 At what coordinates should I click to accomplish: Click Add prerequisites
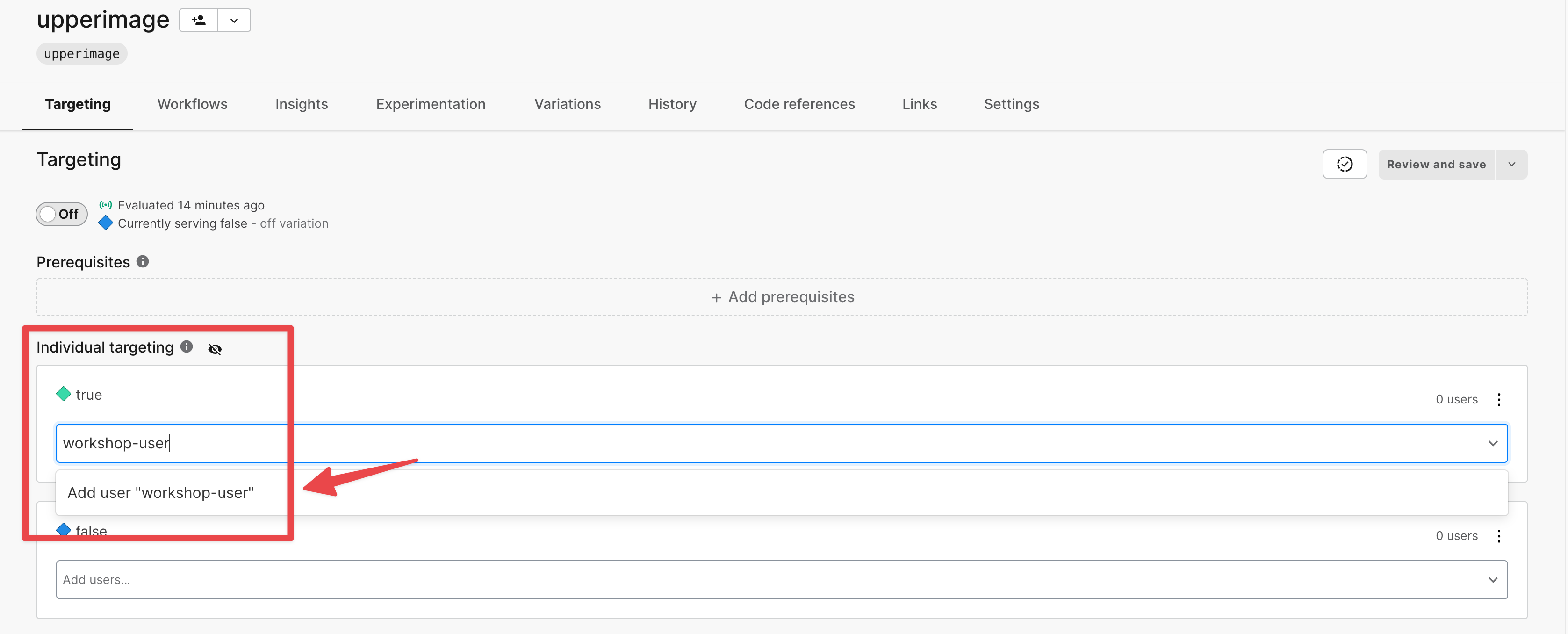pyautogui.click(x=782, y=297)
